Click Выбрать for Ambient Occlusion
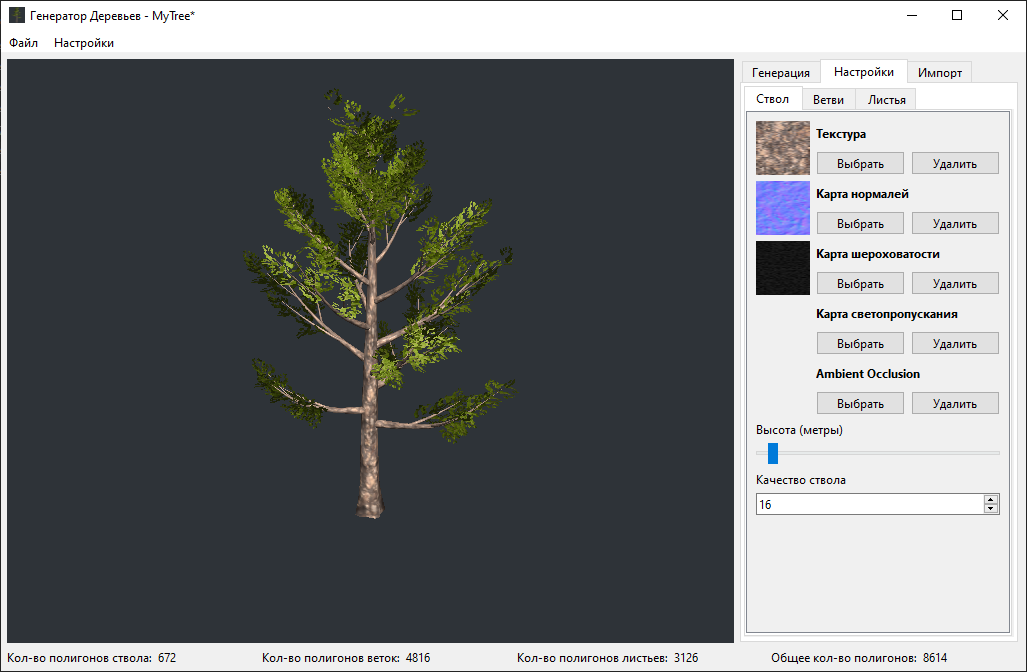This screenshot has height=672, width=1027. click(860, 403)
